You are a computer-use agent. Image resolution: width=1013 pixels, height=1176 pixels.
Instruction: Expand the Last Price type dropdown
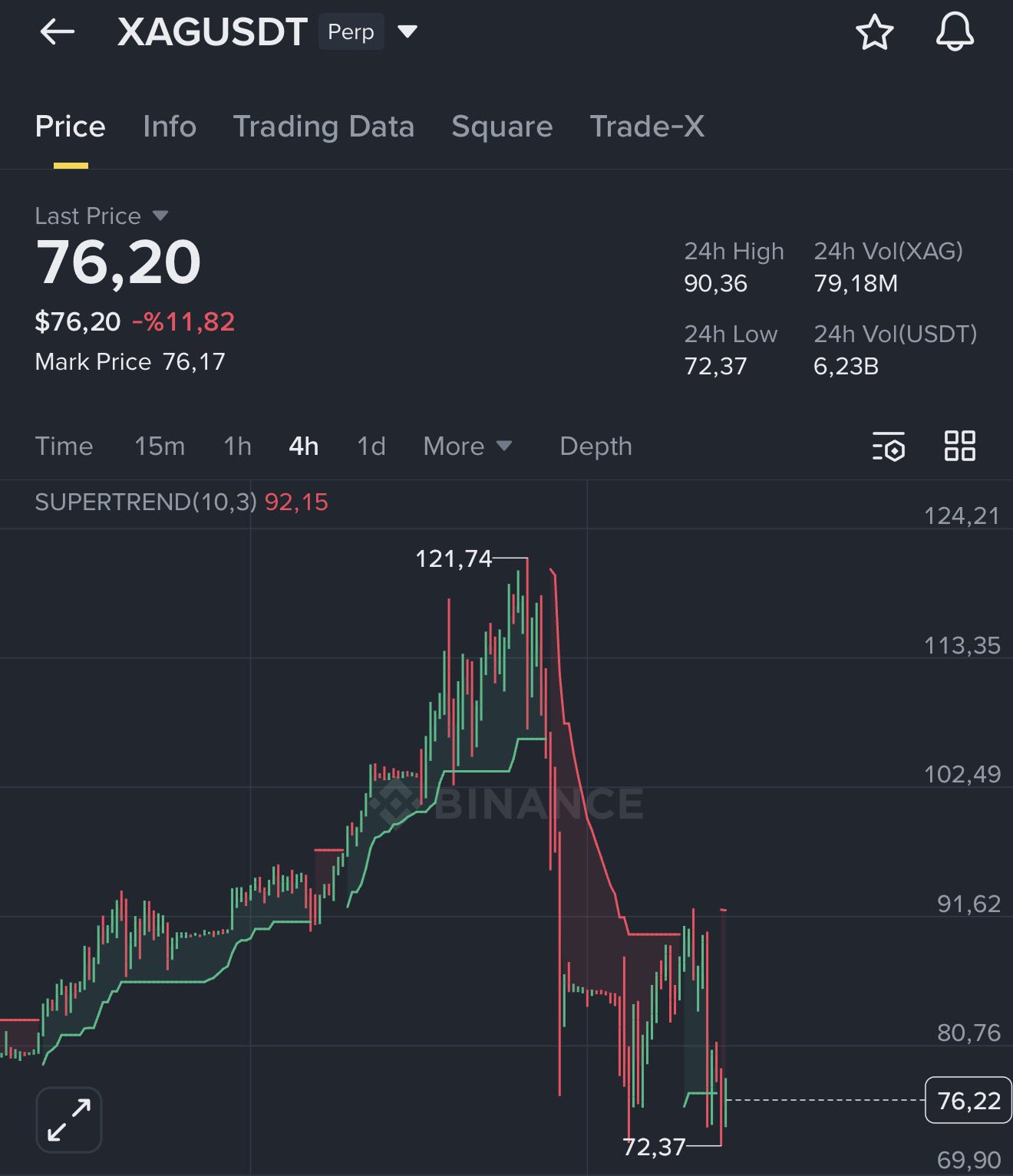pos(160,216)
